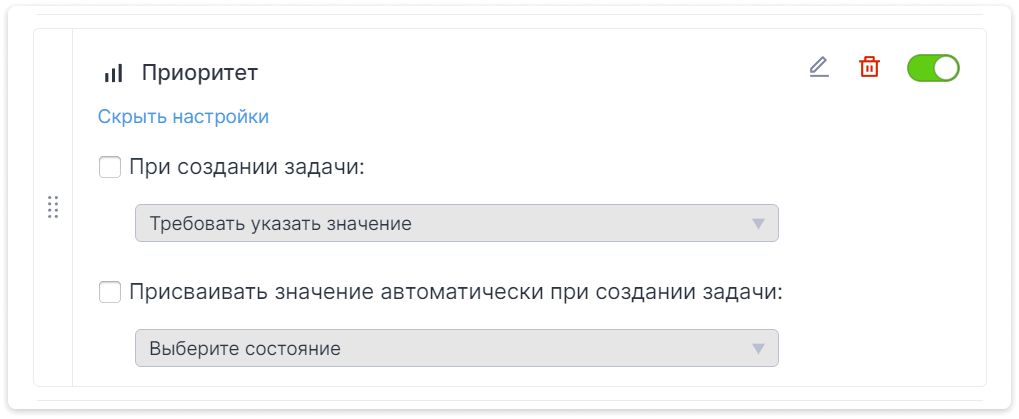Click the white knob of the green toggle
1019x419 pixels.
946,68
